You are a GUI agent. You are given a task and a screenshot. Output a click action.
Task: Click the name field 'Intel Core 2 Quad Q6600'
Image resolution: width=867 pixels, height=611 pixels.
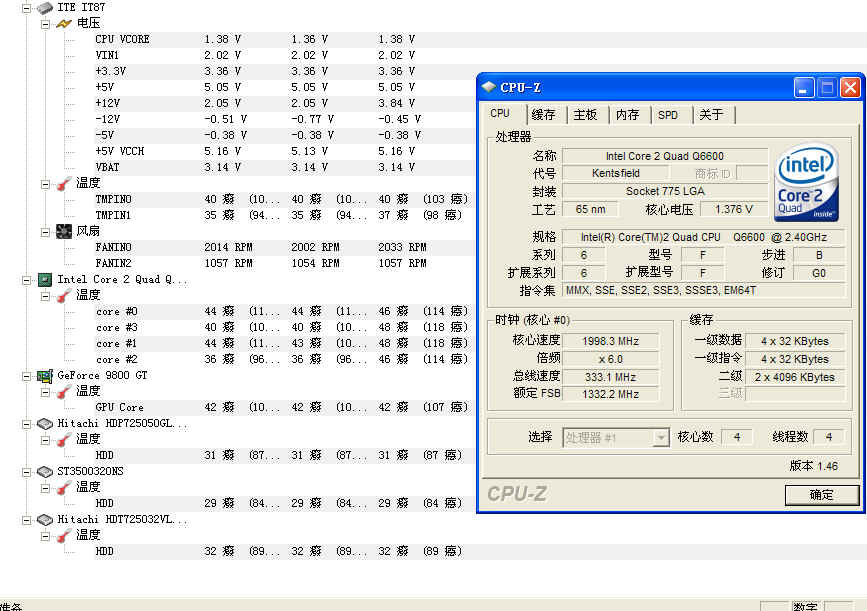coord(665,156)
